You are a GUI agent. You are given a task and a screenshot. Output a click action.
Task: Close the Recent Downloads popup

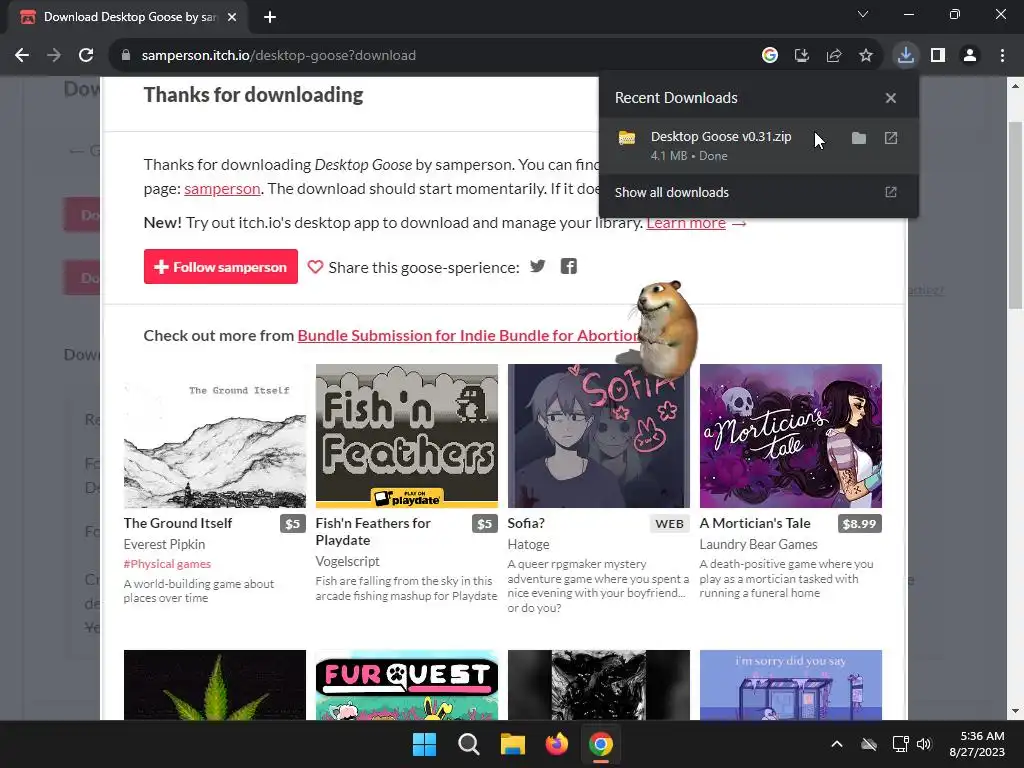891,98
